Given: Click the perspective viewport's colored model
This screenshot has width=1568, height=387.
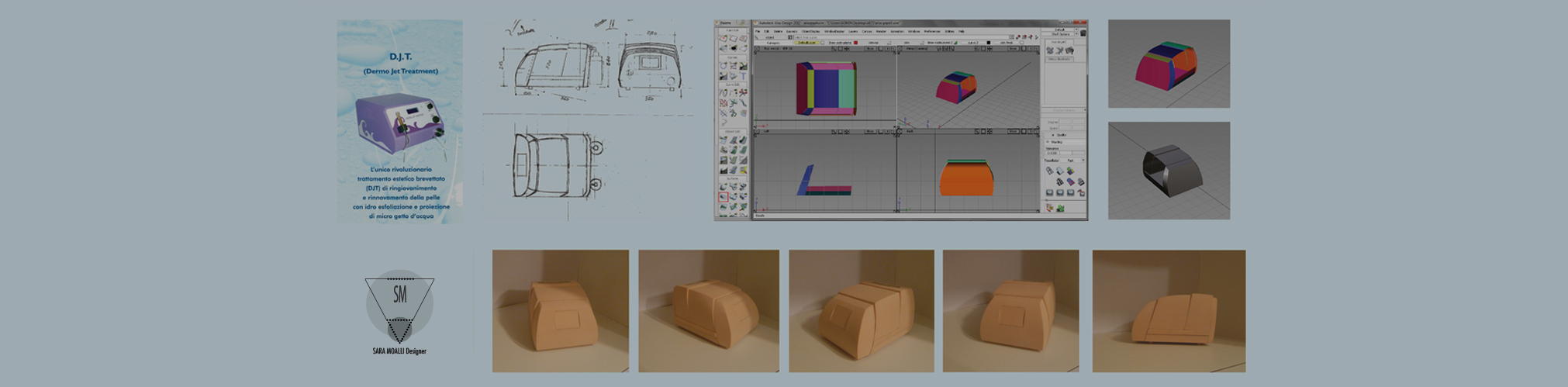Looking at the screenshot, I should click(957, 88).
